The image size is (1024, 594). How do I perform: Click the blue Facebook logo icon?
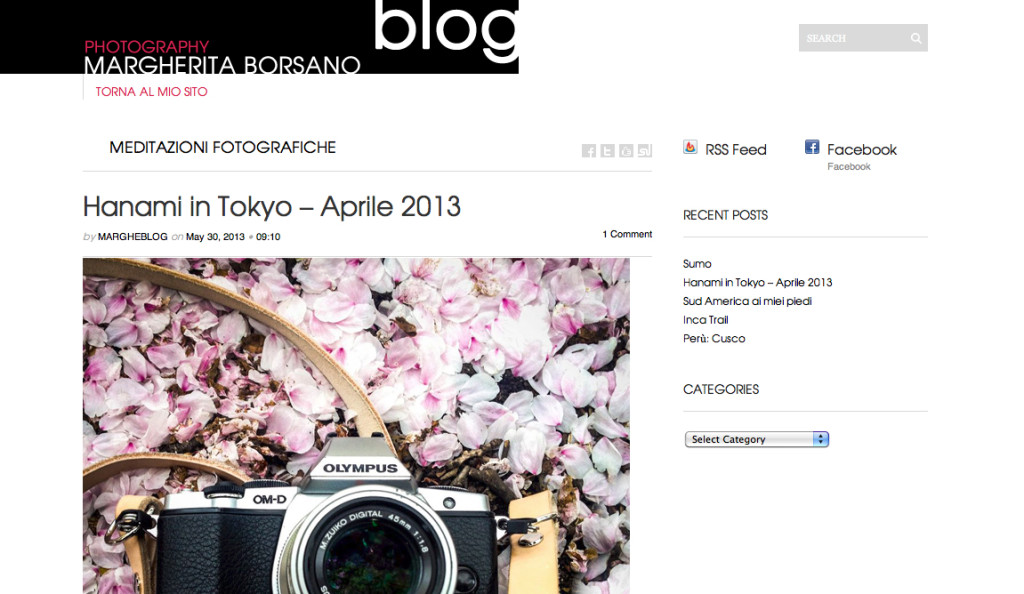pyautogui.click(x=812, y=147)
